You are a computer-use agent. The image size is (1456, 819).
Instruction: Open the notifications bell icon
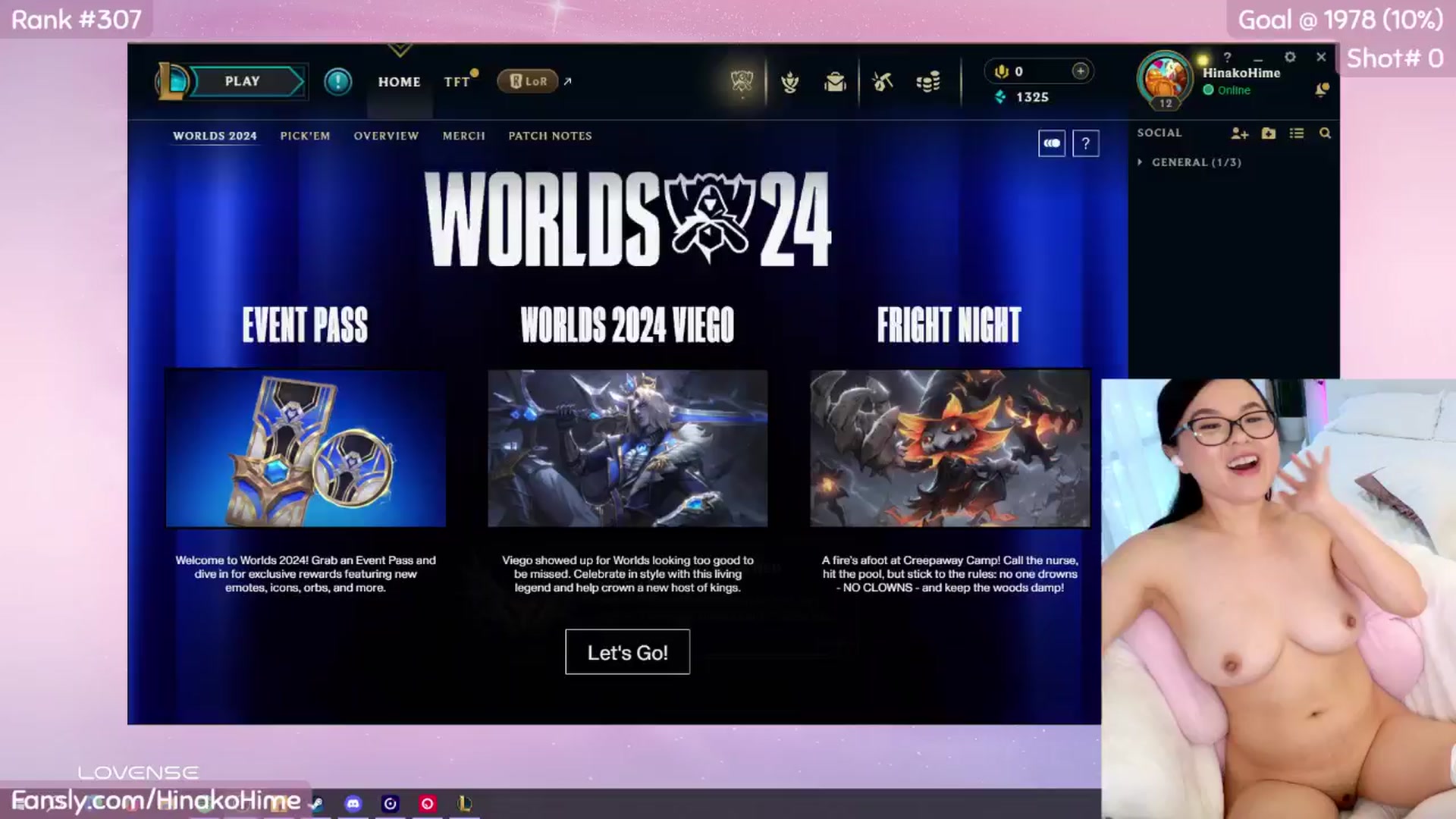click(x=1322, y=90)
